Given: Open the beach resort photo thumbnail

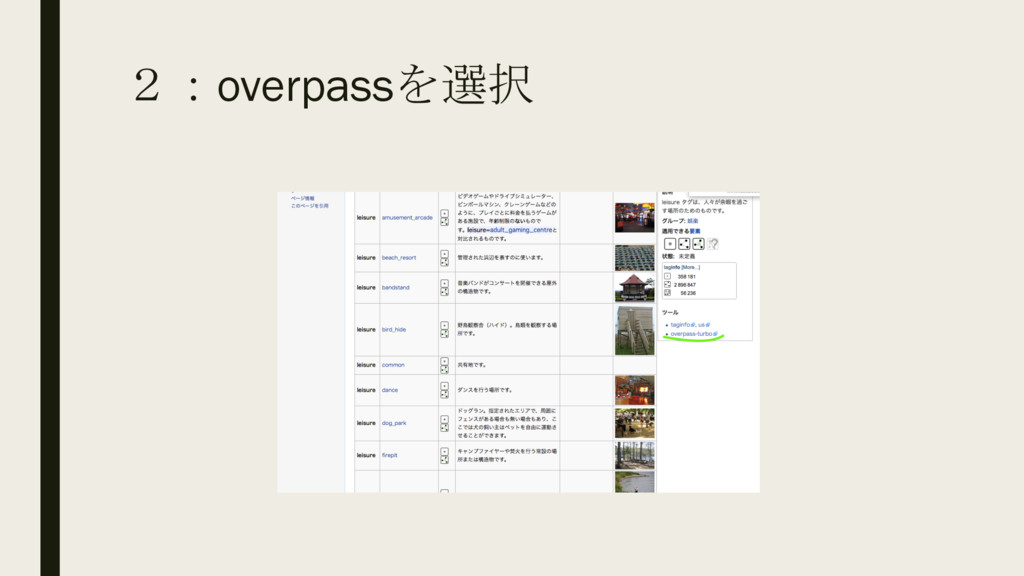Looking at the screenshot, I should (634, 258).
